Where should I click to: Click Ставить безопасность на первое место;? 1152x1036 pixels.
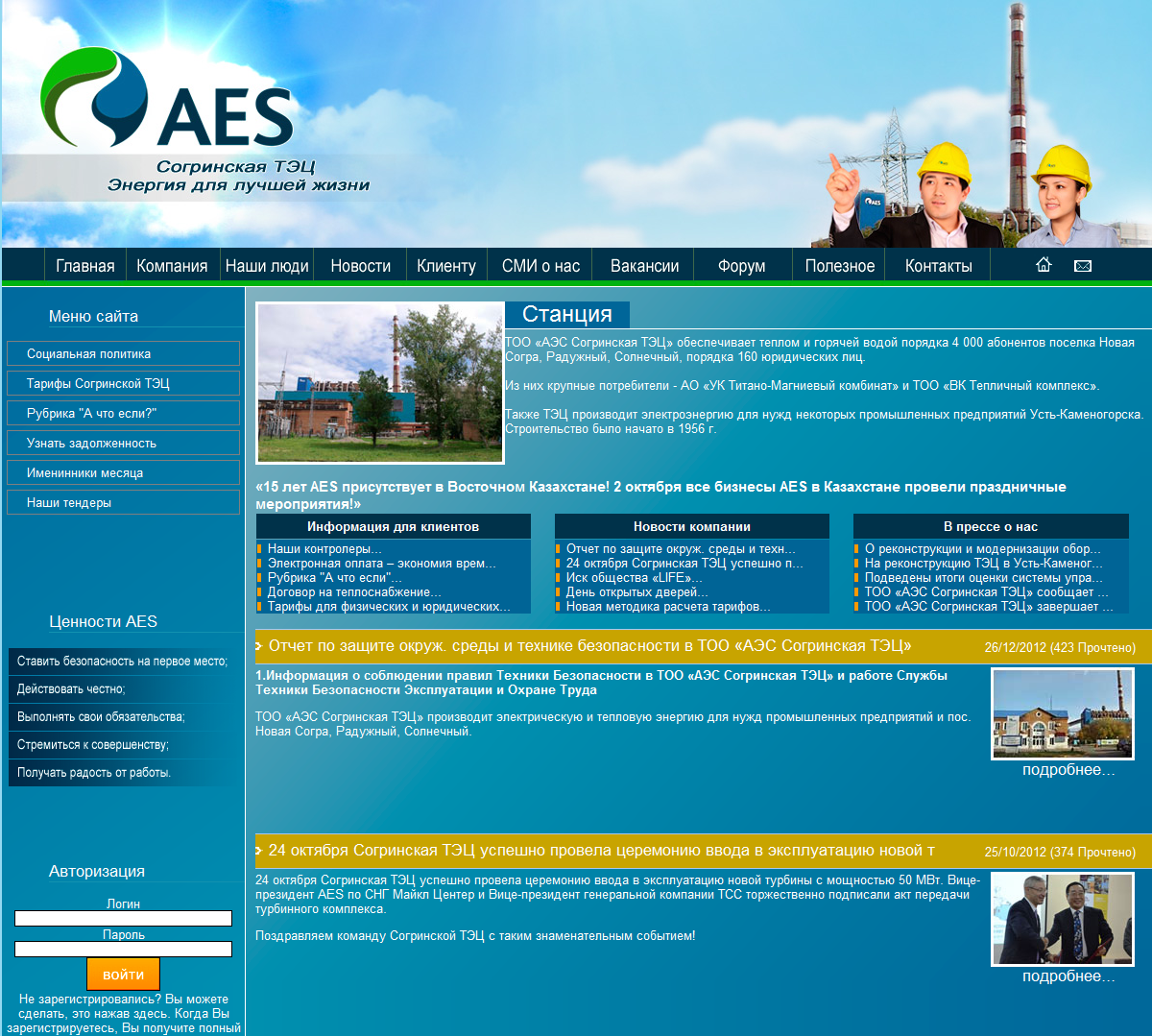click(123, 662)
